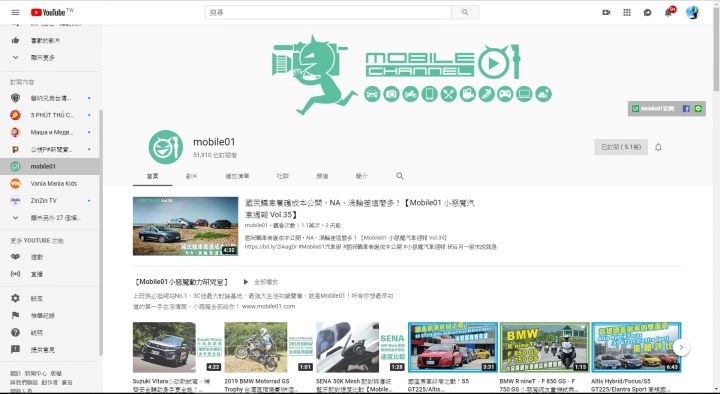Switch to the community tab
This screenshot has width=720, height=394.
coord(283,176)
